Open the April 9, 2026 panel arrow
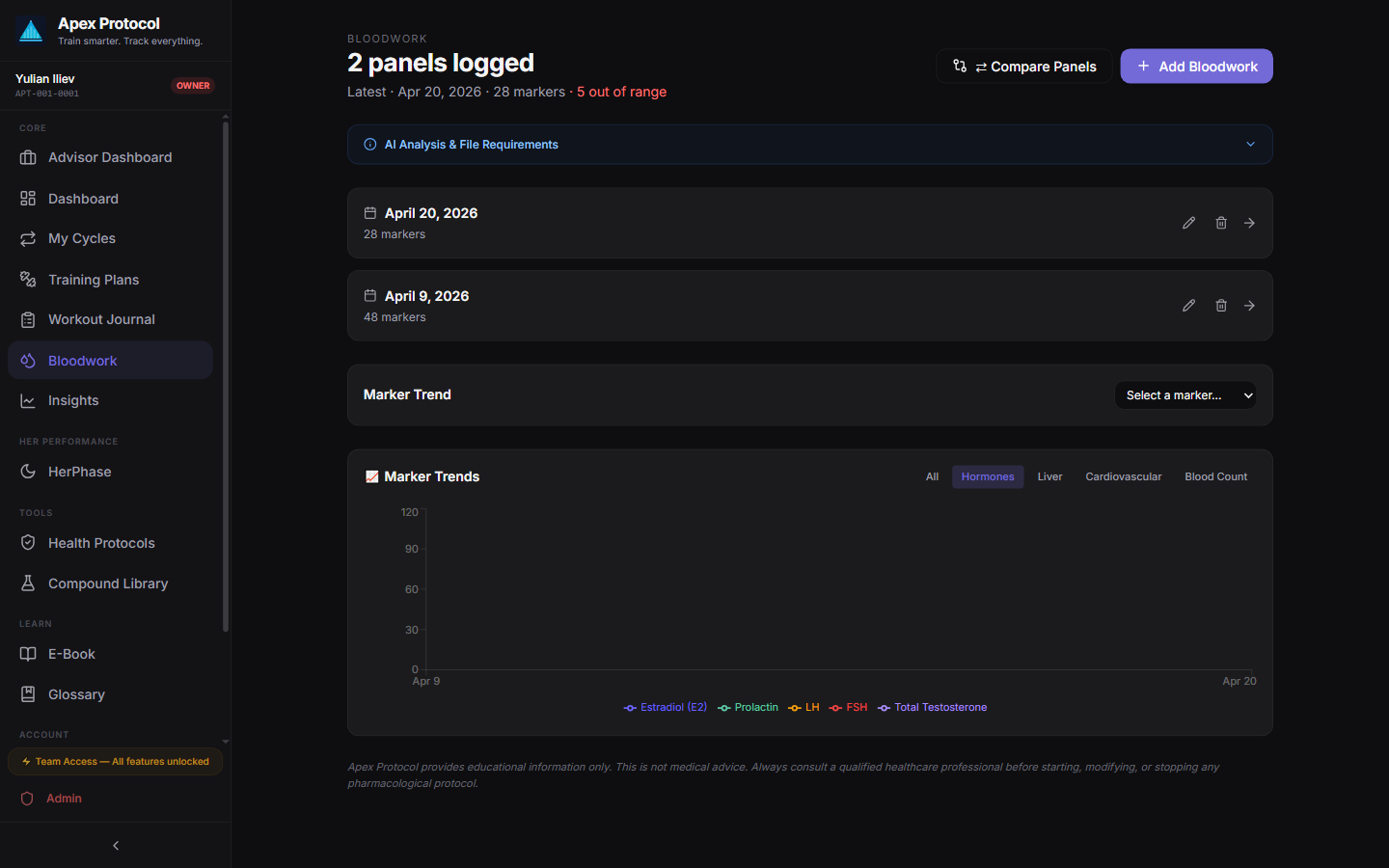This screenshot has width=1389, height=868. 1249,306
